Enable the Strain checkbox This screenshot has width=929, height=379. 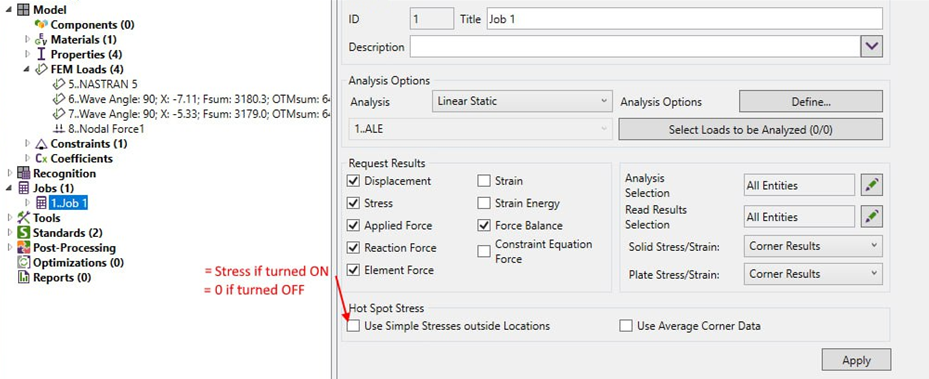(484, 181)
